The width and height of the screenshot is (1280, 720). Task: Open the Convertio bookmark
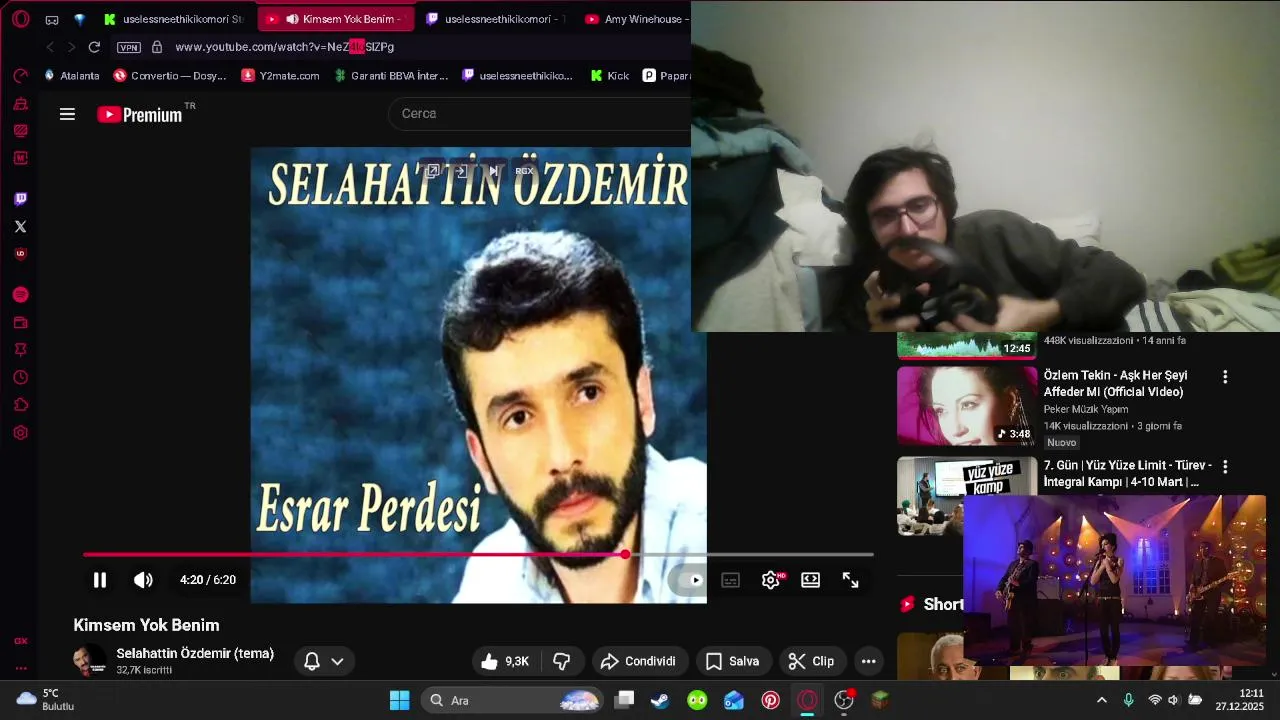(x=170, y=76)
